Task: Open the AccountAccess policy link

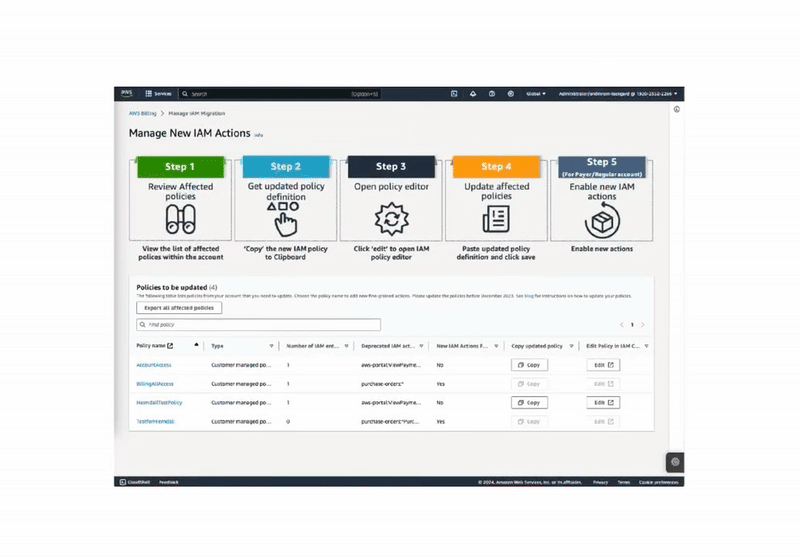Action: tap(154, 365)
